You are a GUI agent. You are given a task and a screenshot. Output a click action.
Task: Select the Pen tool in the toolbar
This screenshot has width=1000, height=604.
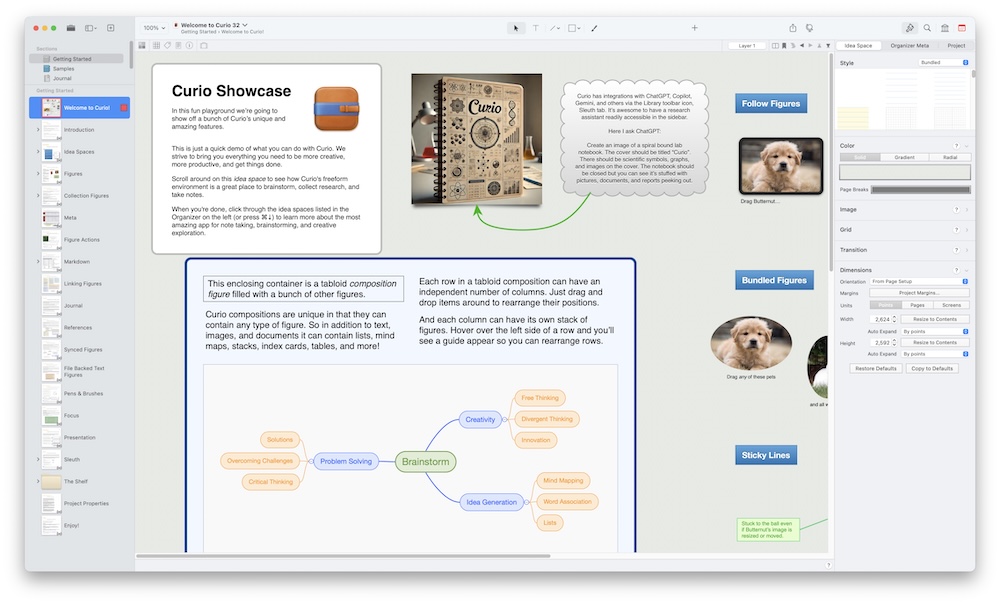(595, 27)
